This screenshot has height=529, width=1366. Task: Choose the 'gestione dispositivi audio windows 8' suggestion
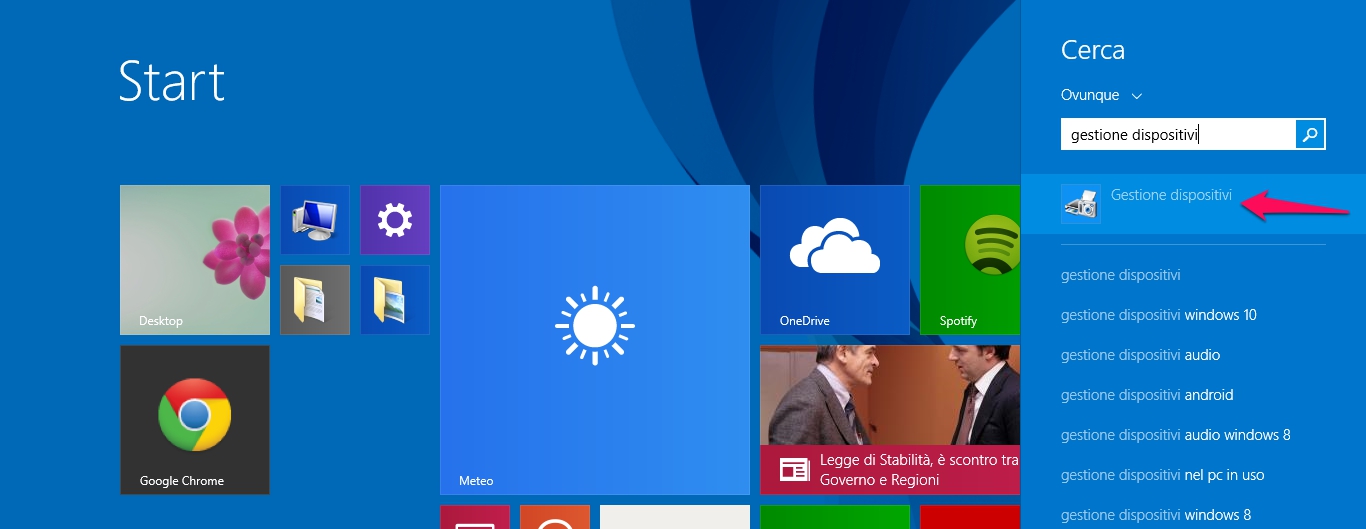click(x=1175, y=435)
